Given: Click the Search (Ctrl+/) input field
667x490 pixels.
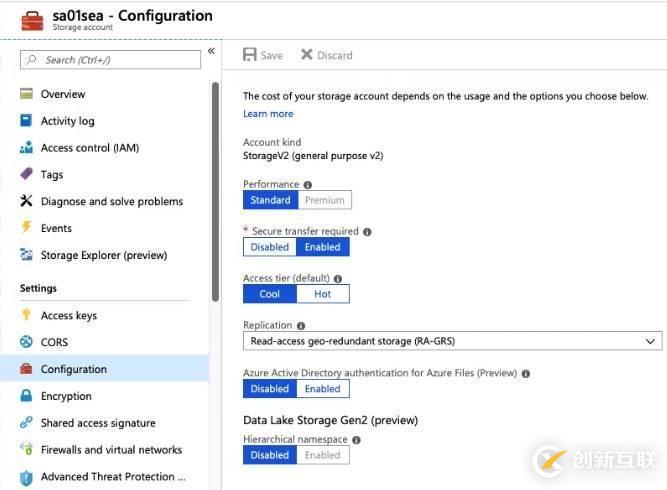Looking at the screenshot, I should click(111, 60).
